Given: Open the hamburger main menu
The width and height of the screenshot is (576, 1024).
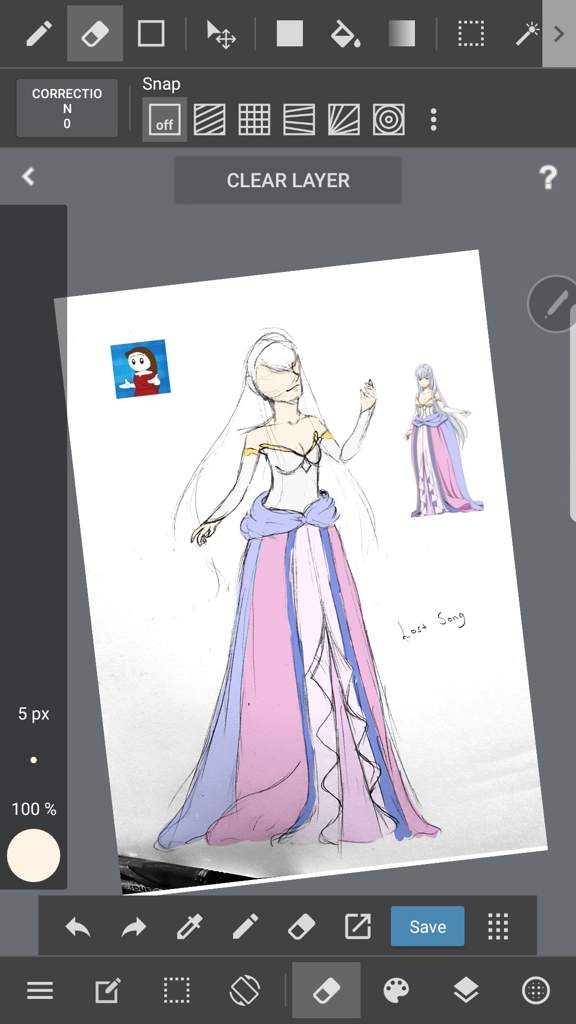Looking at the screenshot, I should point(40,991).
